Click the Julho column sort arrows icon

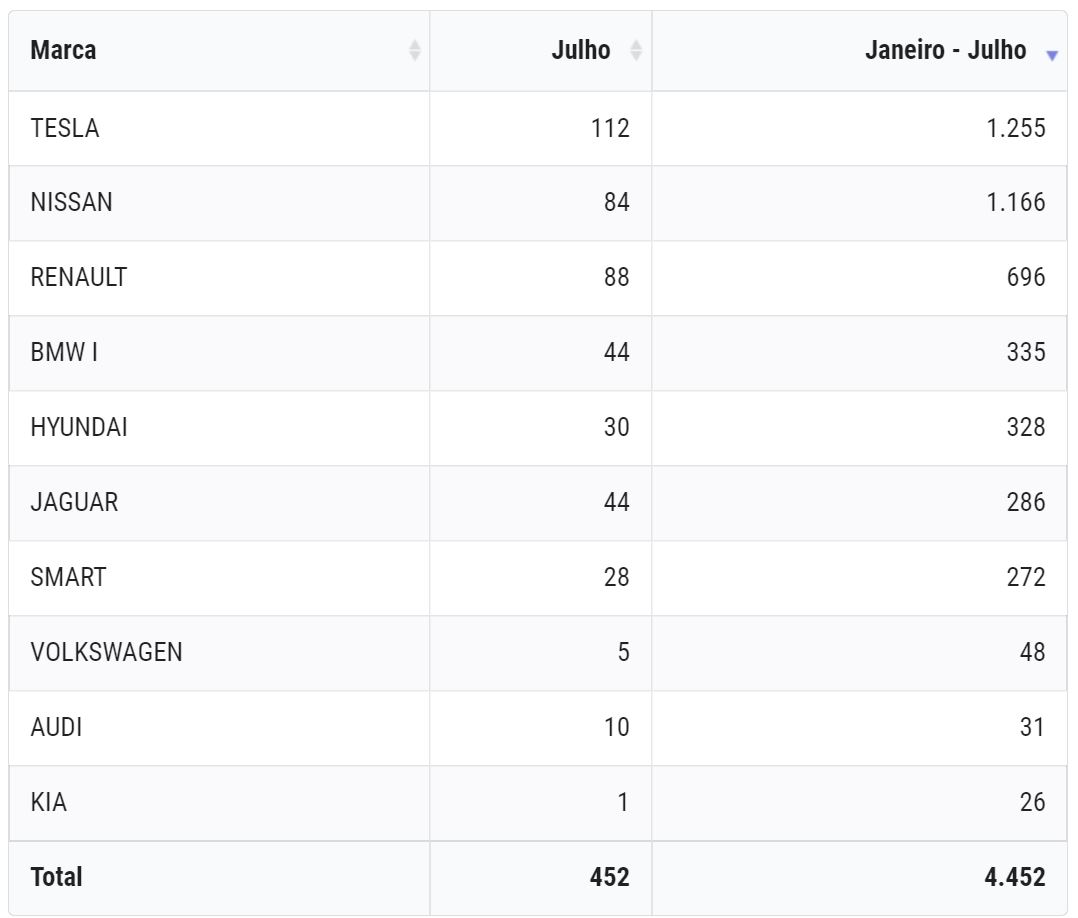[636, 50]
